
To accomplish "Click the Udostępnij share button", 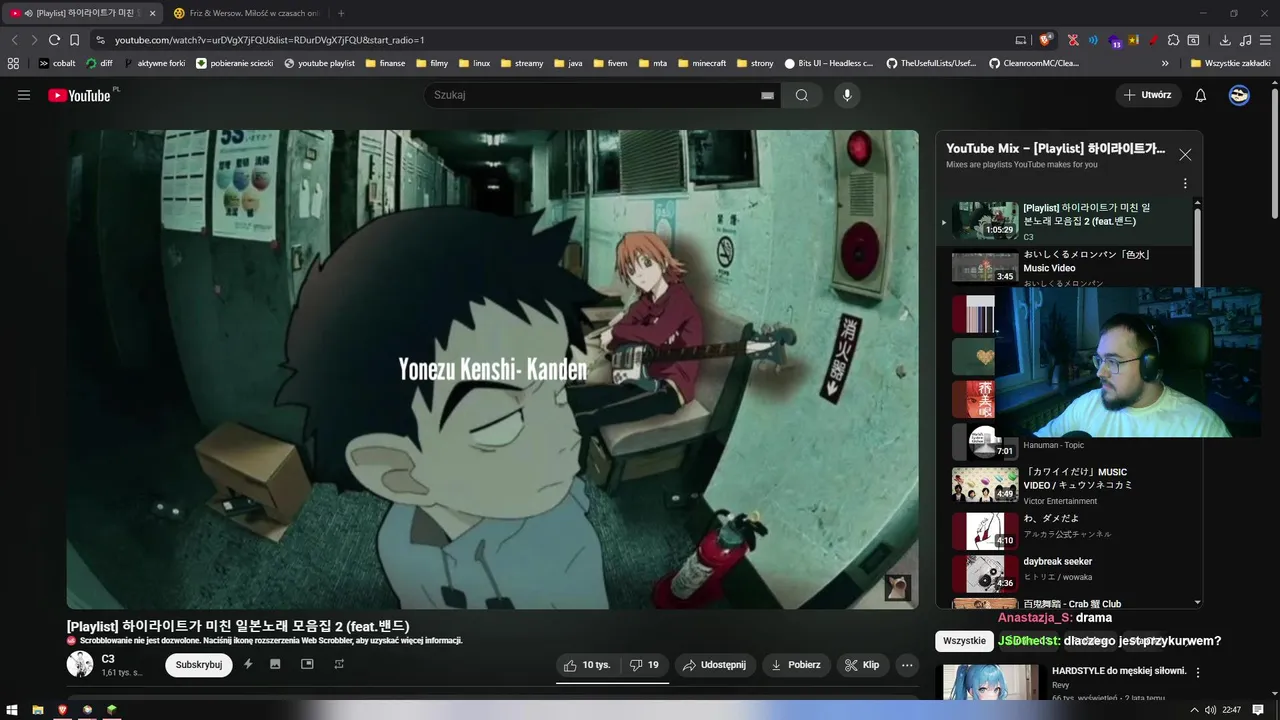I will click(x=714, y=665).
